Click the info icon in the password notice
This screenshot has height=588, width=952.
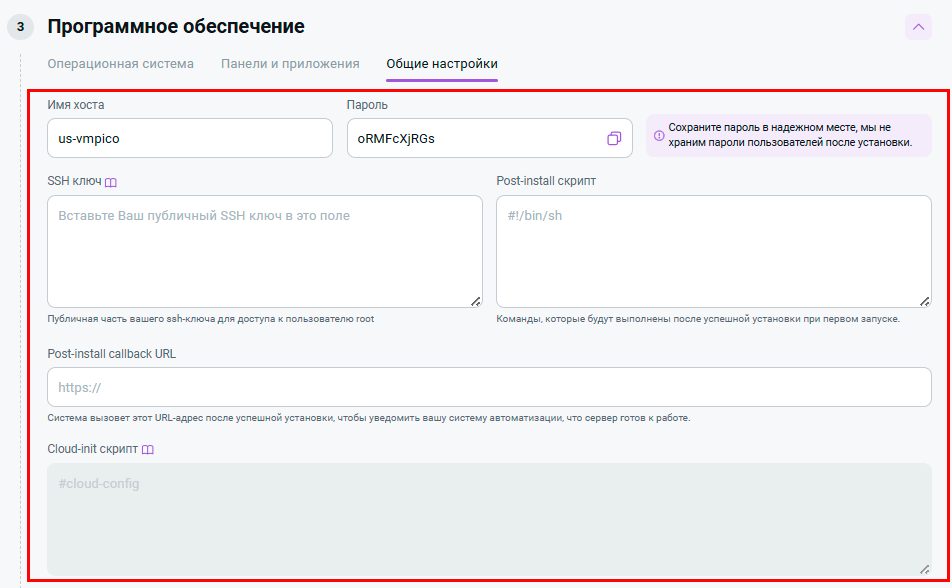click(x=659, y=136)
